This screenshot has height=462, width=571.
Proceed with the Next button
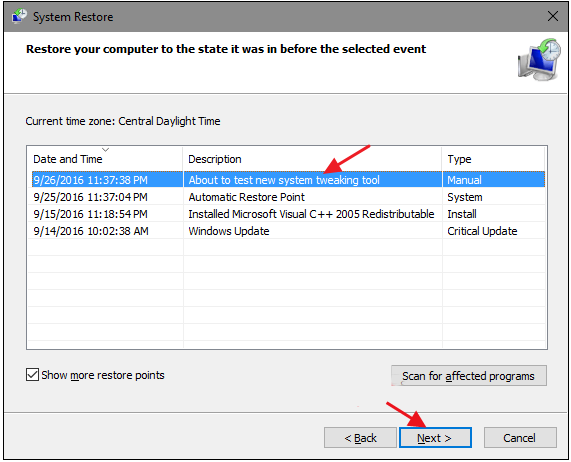(435, 438)
